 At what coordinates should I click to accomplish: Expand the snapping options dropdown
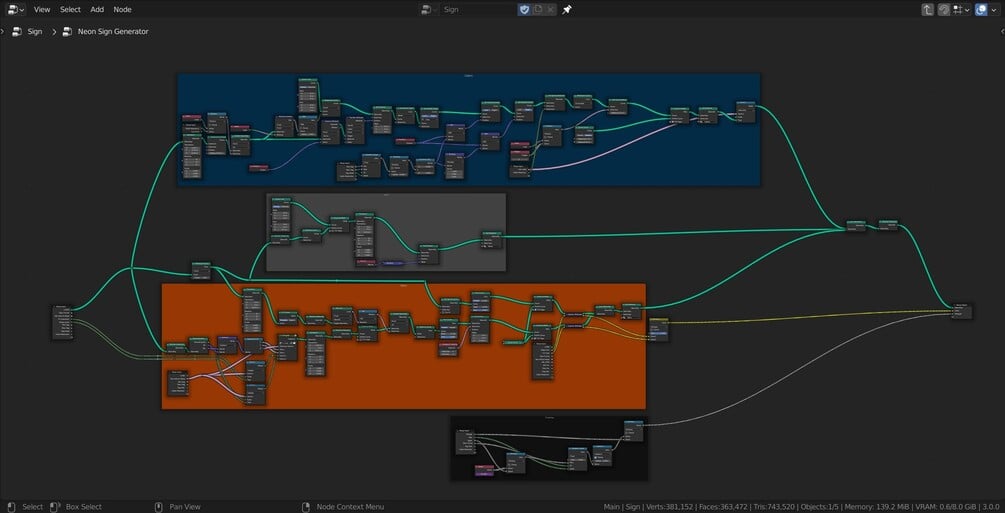pos(962,10)
